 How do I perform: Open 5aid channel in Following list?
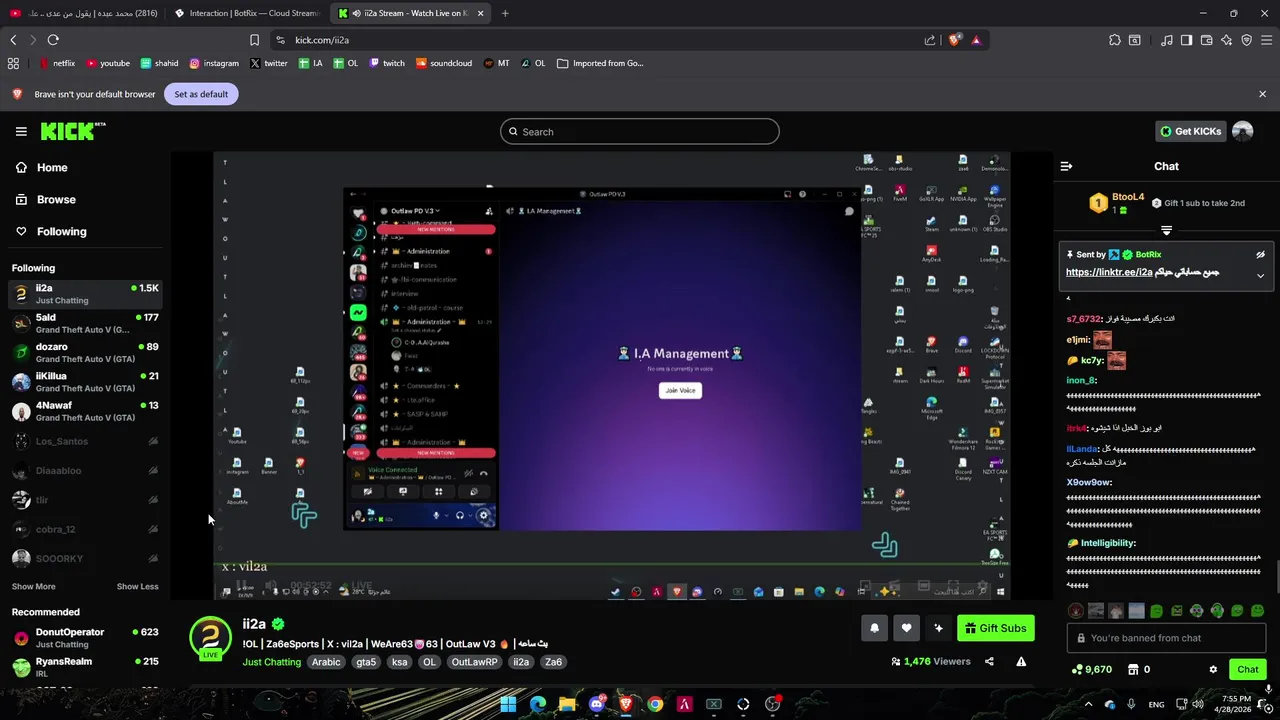85,323
